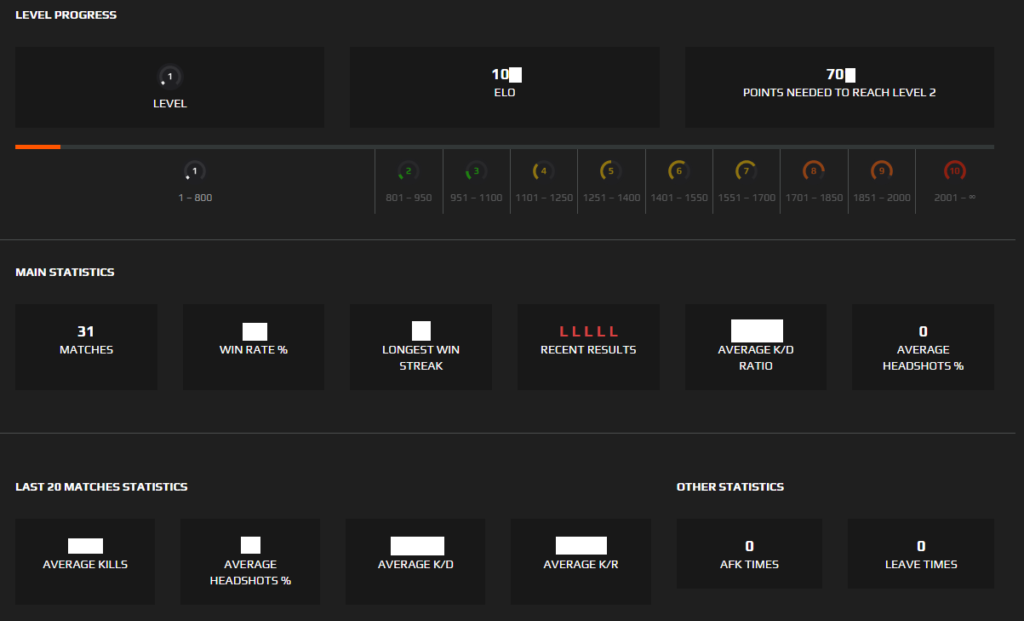Select the level 6 badge (1401–1550)
The width and height of the screenshot is (1024, 621).
pyautogui.click(x=678, y=170)
